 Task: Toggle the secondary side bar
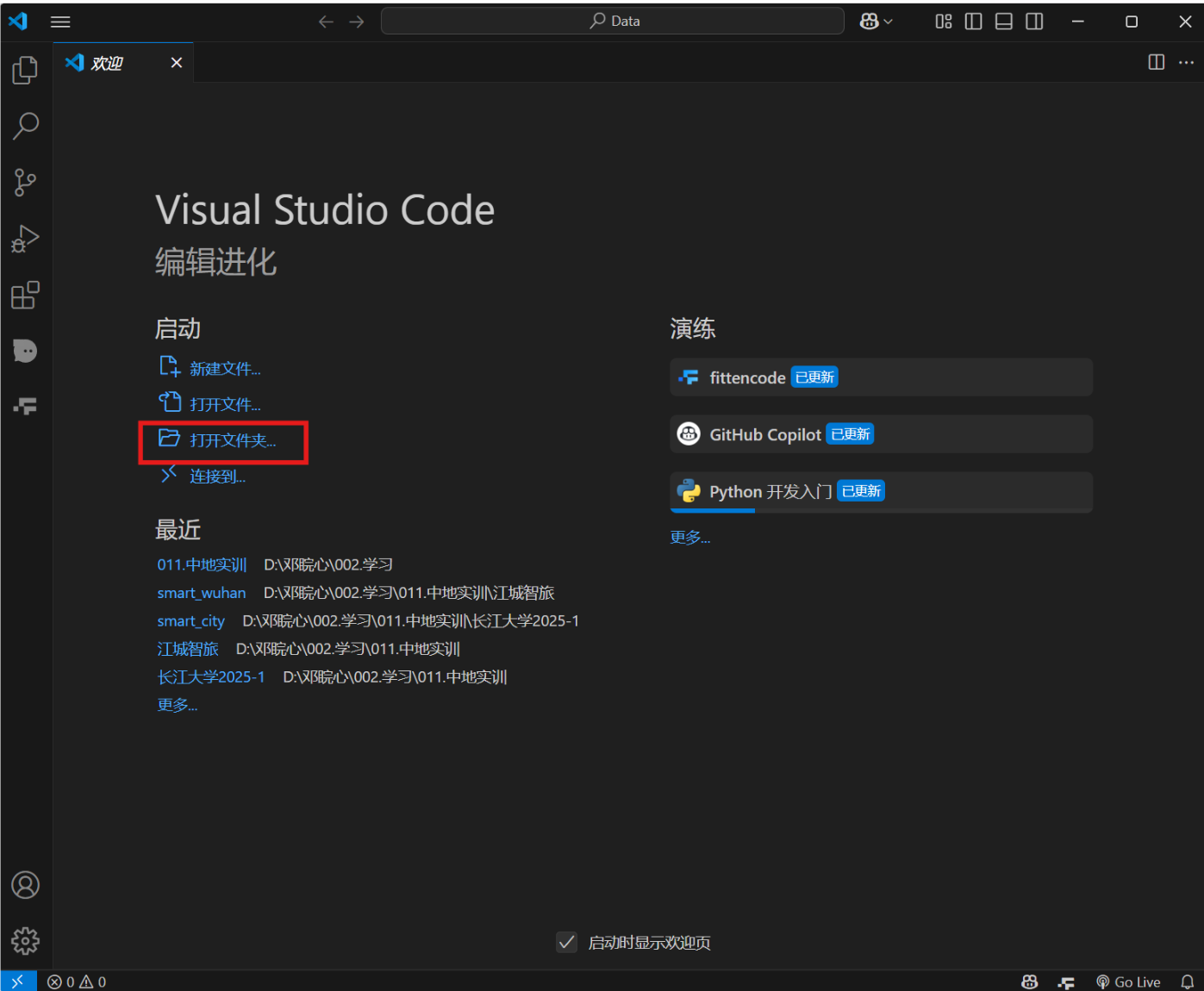(1034, 22)
